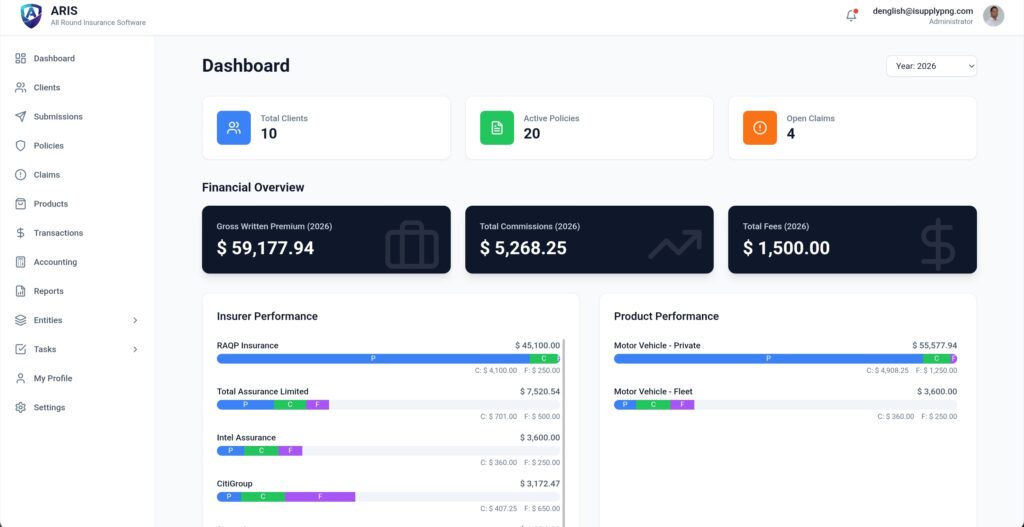This screenshot has height=527, width=1024.
Task: Click the blue Total Clients icon
Action: coord(233,128)
